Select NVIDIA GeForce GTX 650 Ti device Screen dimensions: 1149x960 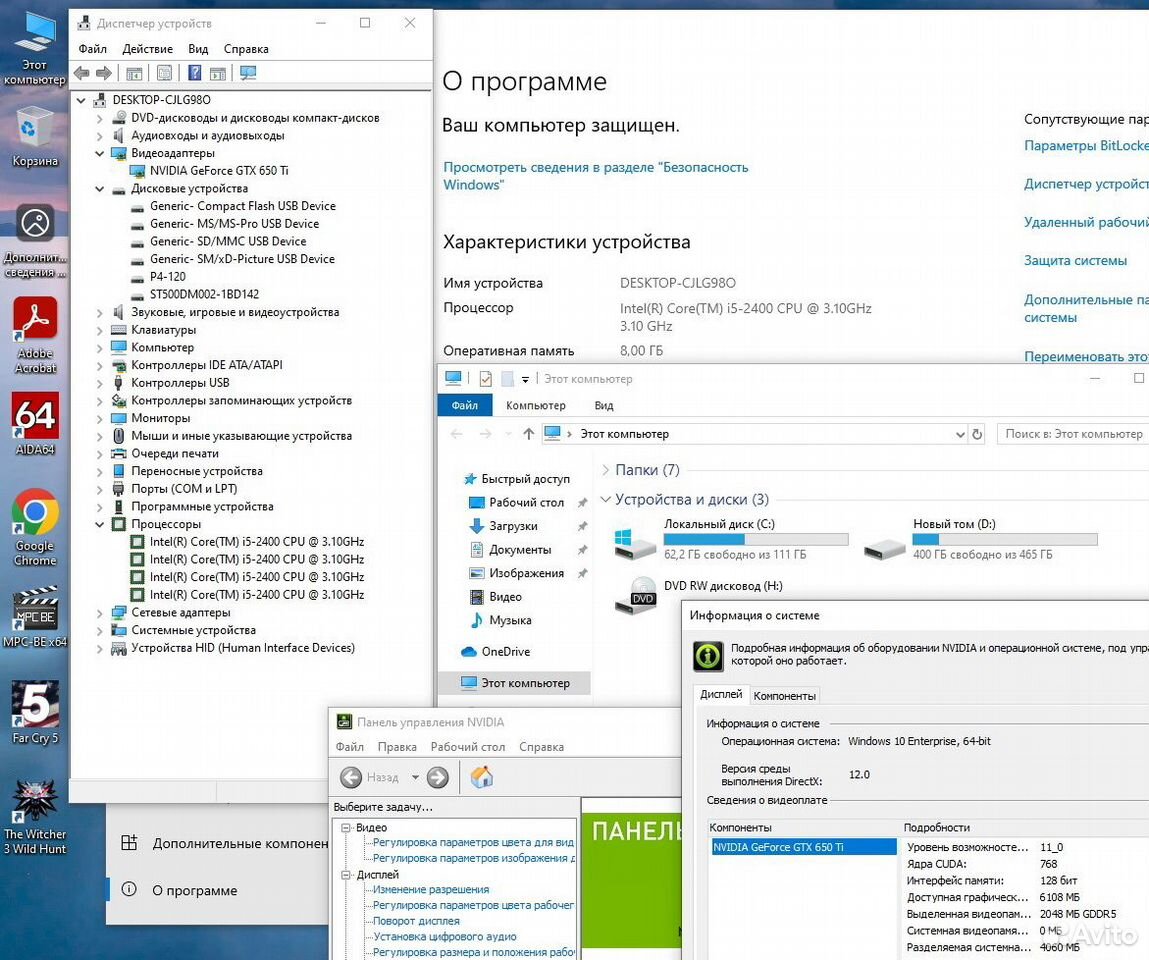(218, 171)
